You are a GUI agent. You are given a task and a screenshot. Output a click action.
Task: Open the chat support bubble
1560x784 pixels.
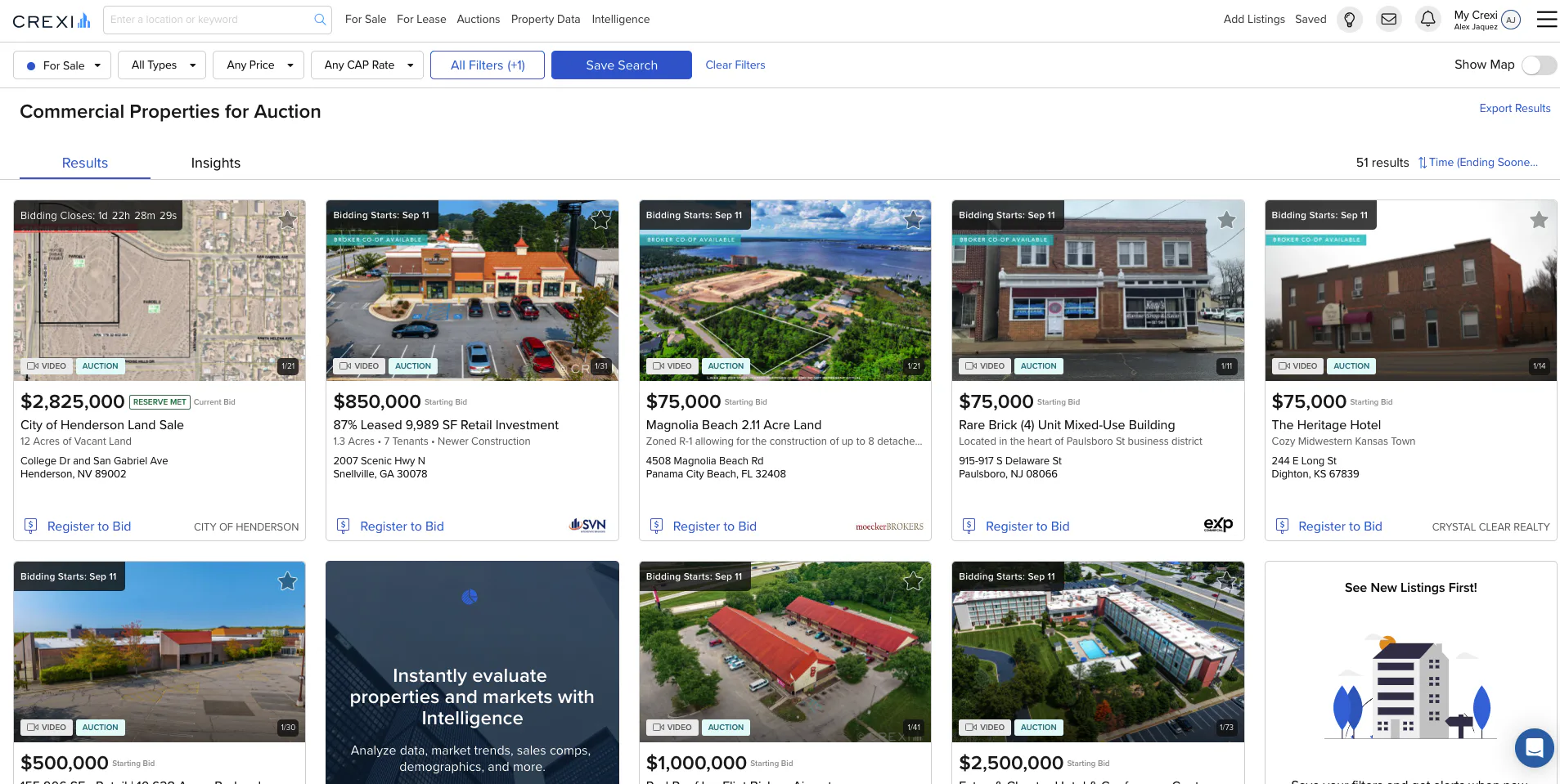(1534, 747)
